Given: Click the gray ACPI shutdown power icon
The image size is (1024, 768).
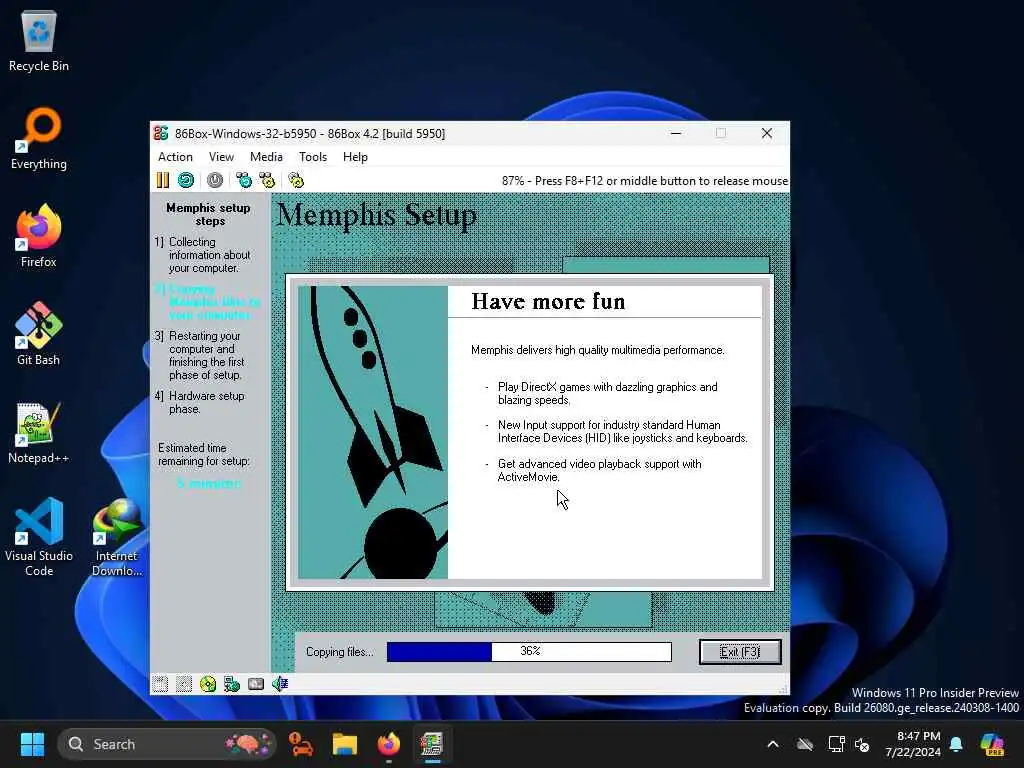Looking at the screenshot, I should (215, 180).
